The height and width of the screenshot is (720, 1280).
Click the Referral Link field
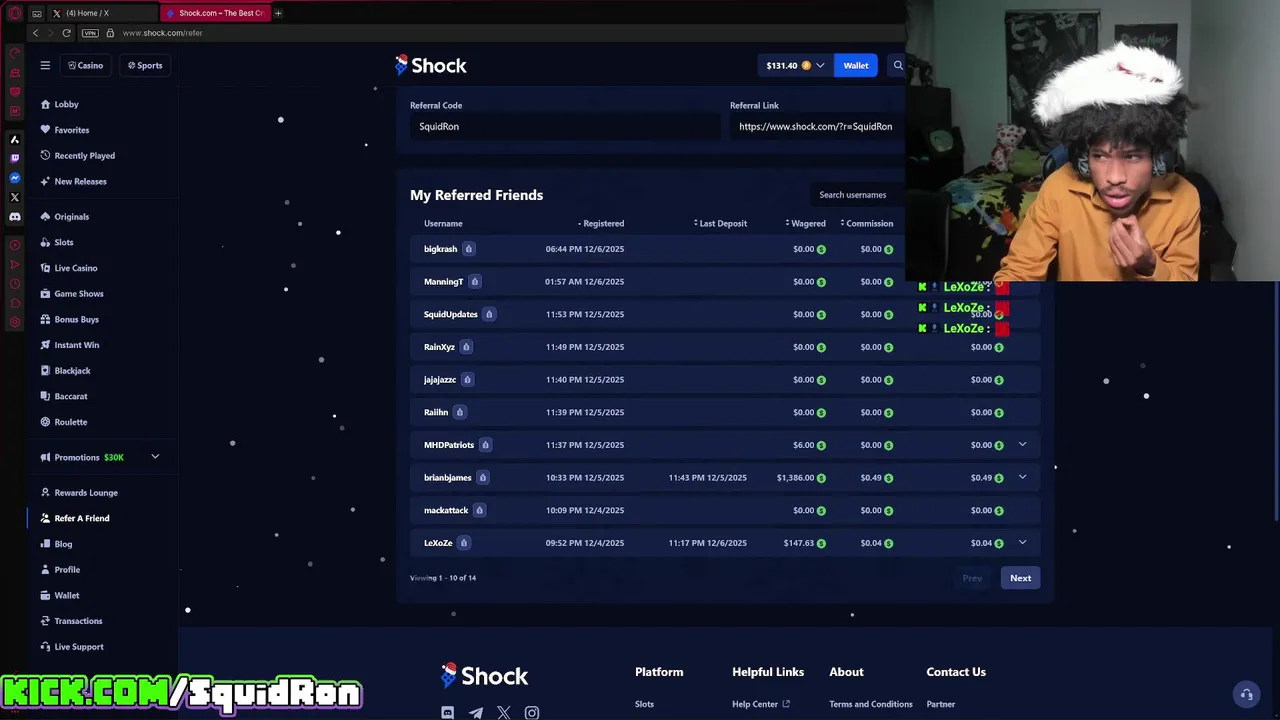click(x=816, y=127)
